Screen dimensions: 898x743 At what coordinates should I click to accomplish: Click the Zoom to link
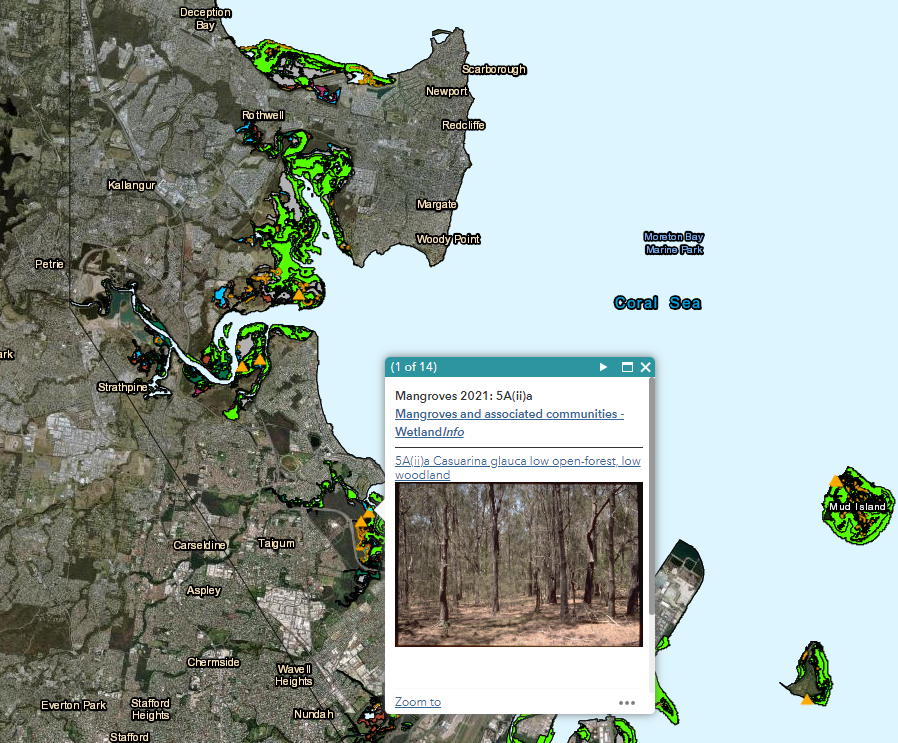[x=417, y=702]
